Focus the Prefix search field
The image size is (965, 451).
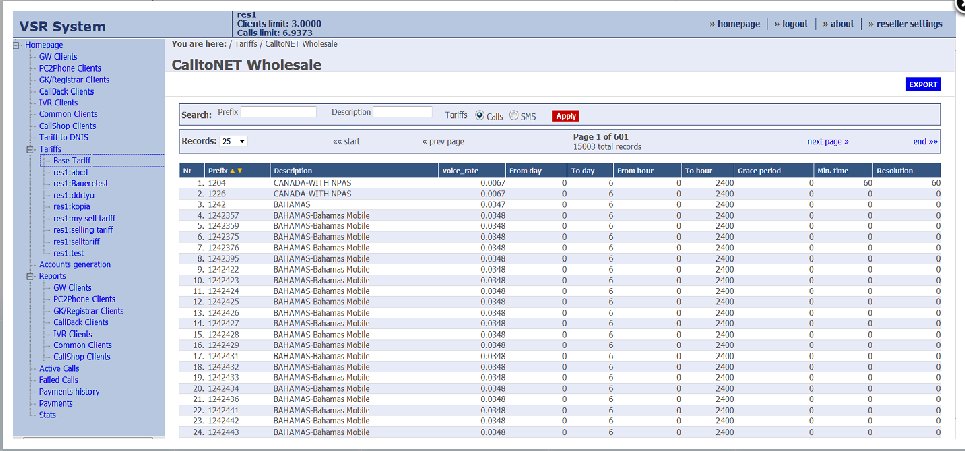coord(279,113)
